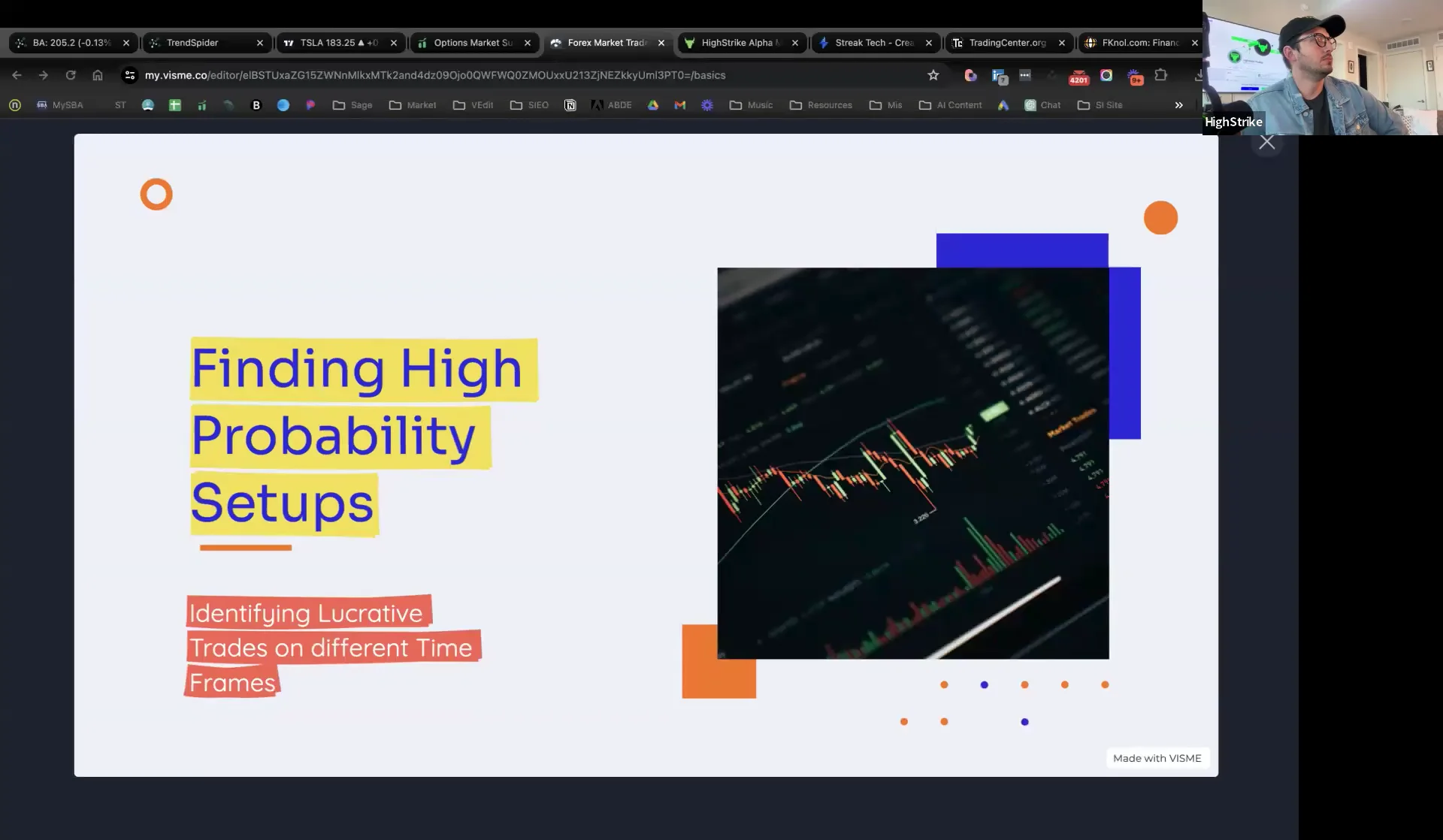Open the Chat bookmark
Screen dimensions: 1443x840
(x=1043, y=105)
